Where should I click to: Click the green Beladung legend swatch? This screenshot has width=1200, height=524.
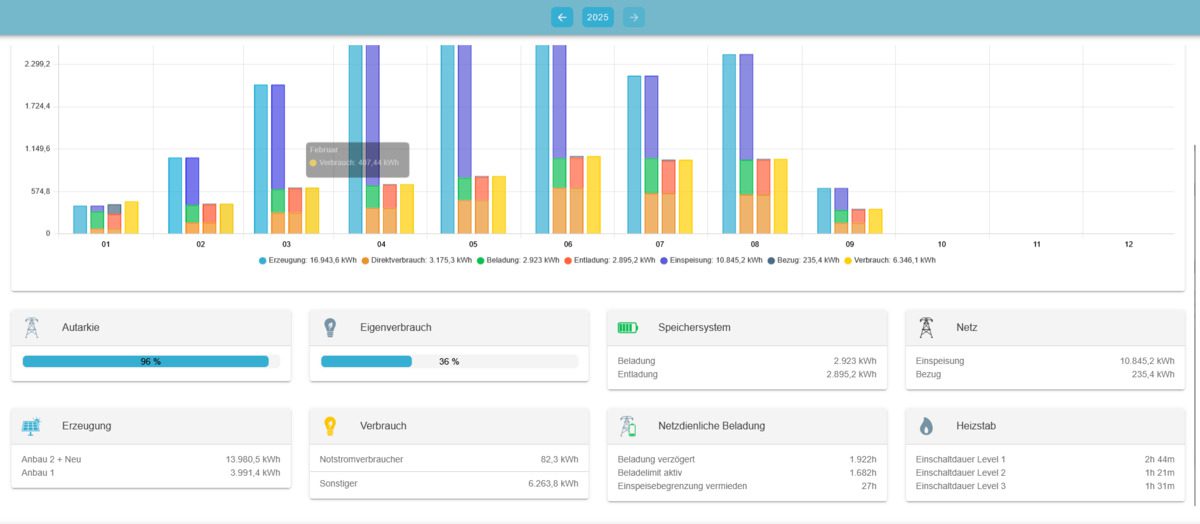pos(480,260)
